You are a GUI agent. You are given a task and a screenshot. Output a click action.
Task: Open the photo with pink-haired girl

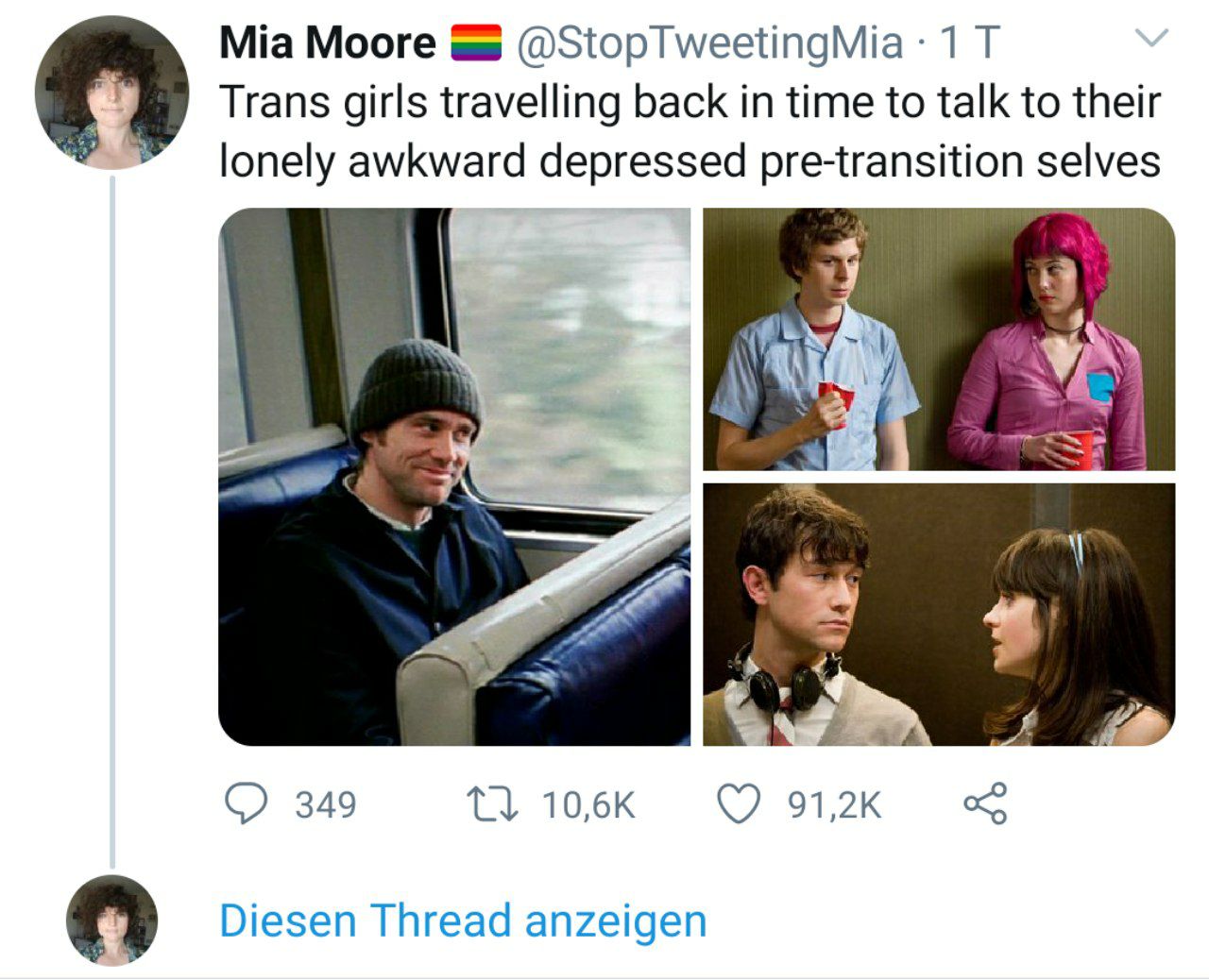click(x=939, y=339)
